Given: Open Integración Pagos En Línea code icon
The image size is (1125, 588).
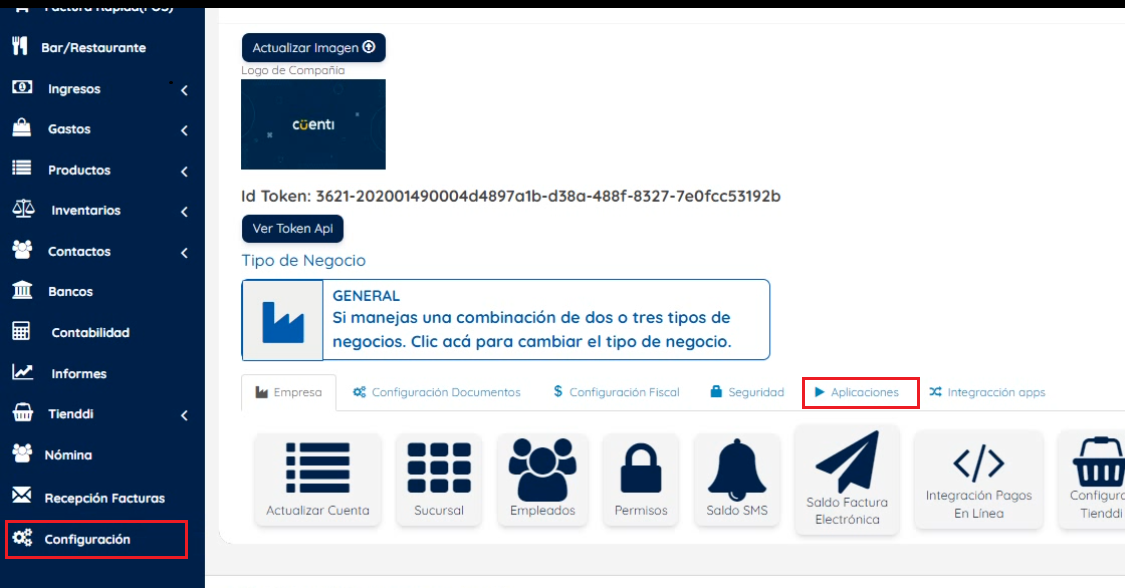Looking at the screenshot, I should (x=979, y=463).
